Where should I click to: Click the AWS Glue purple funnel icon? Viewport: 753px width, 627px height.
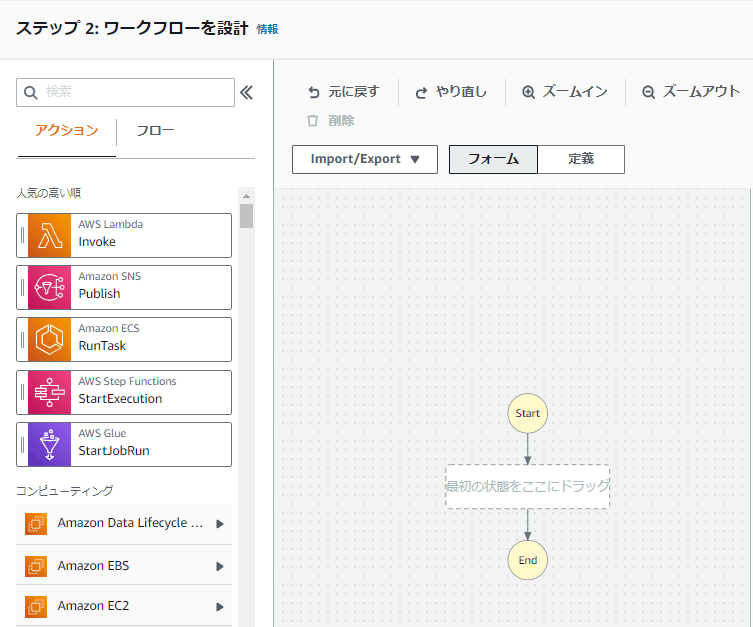49,445
